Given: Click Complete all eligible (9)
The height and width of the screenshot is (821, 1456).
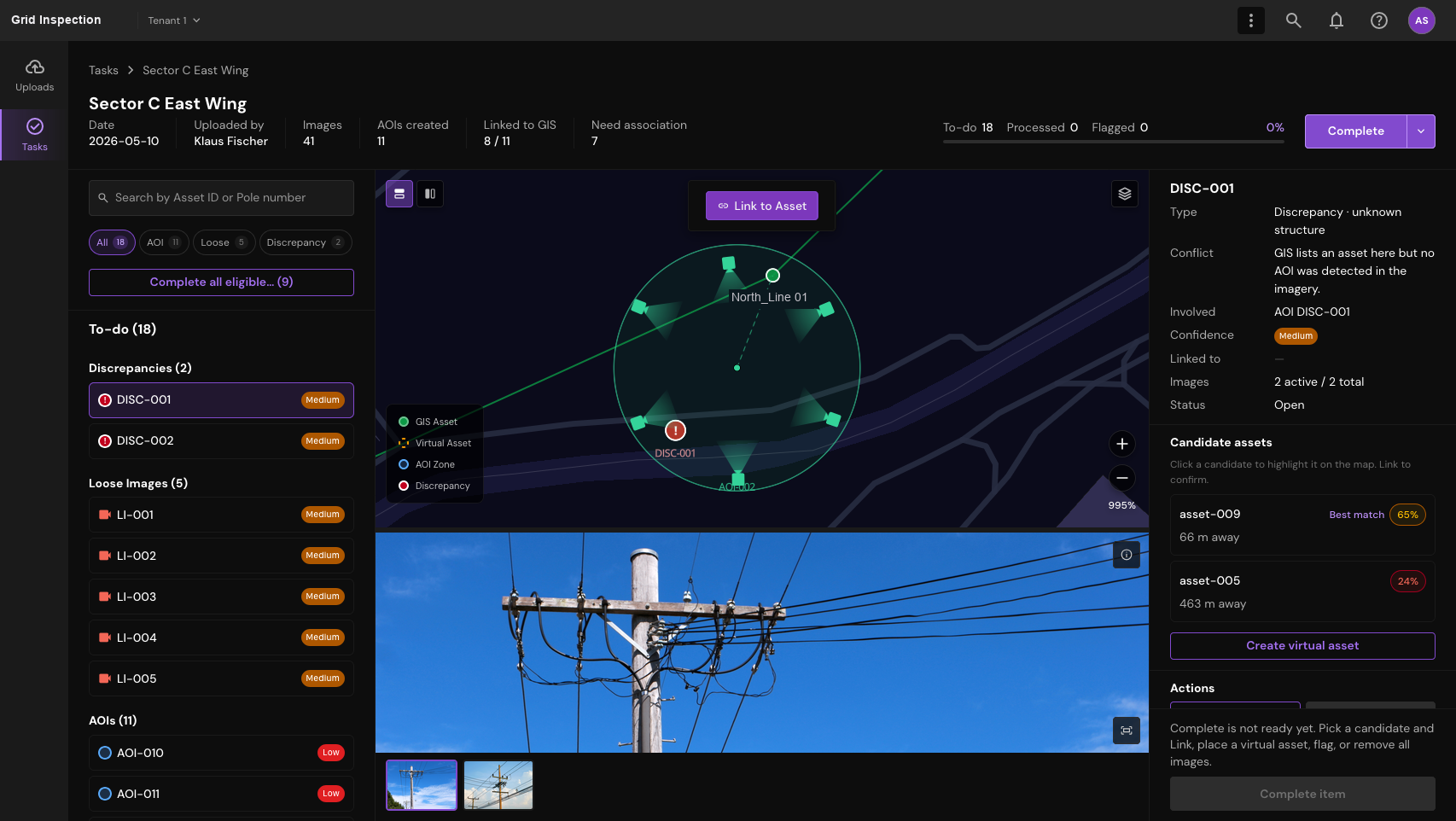Looking at the screenshot, I should point(221,282).
